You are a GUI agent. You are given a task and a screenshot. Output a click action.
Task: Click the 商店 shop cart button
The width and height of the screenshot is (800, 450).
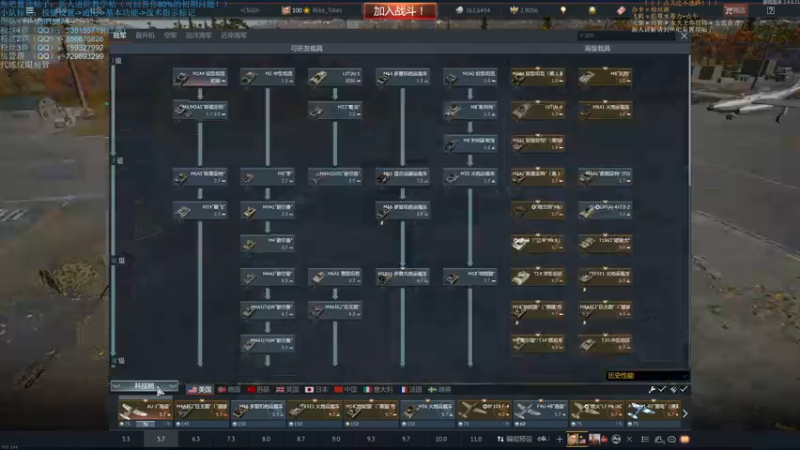[735, 10]
